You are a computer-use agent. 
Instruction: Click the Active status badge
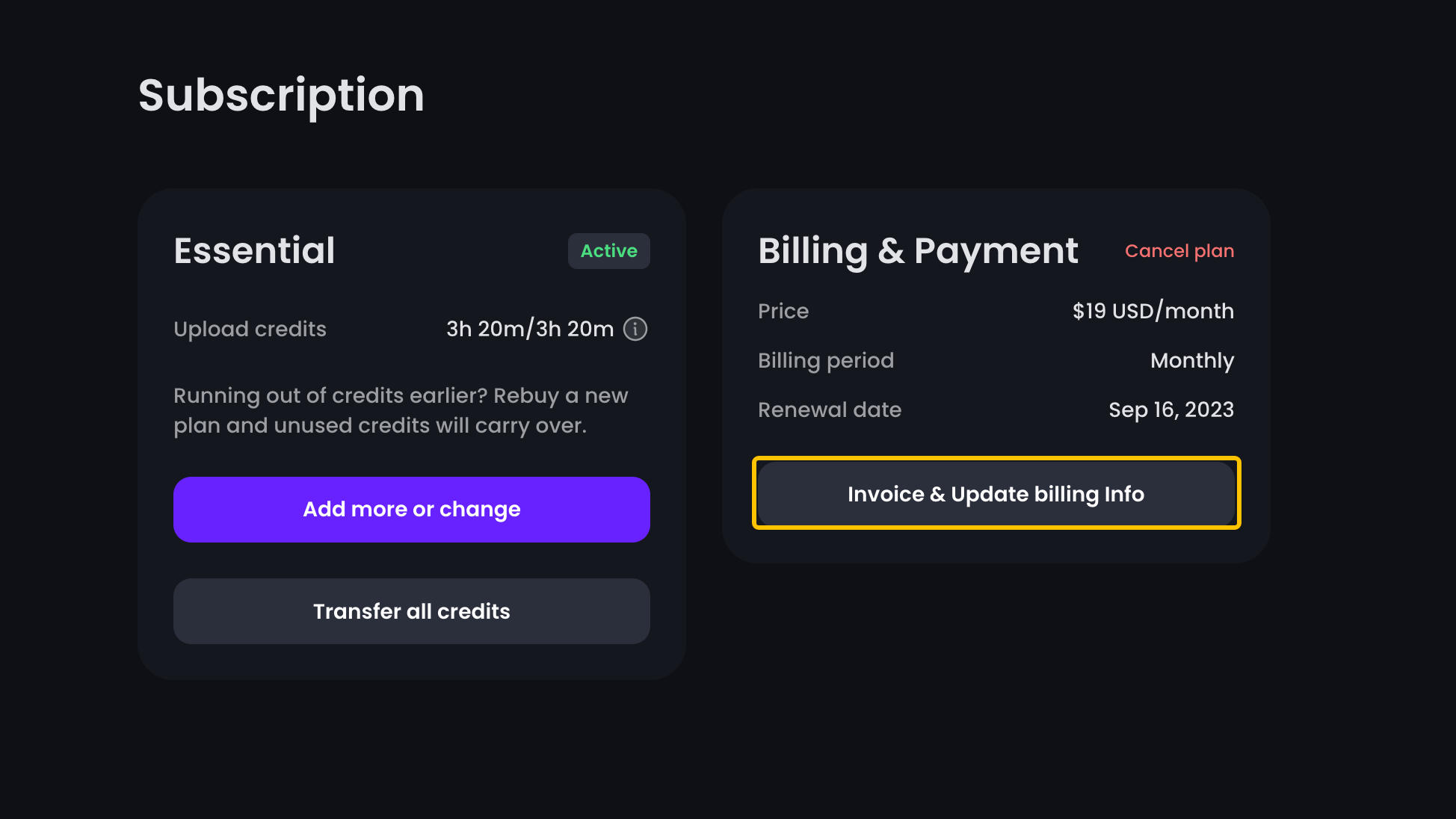pyautogui.click(x=609, y=251)
